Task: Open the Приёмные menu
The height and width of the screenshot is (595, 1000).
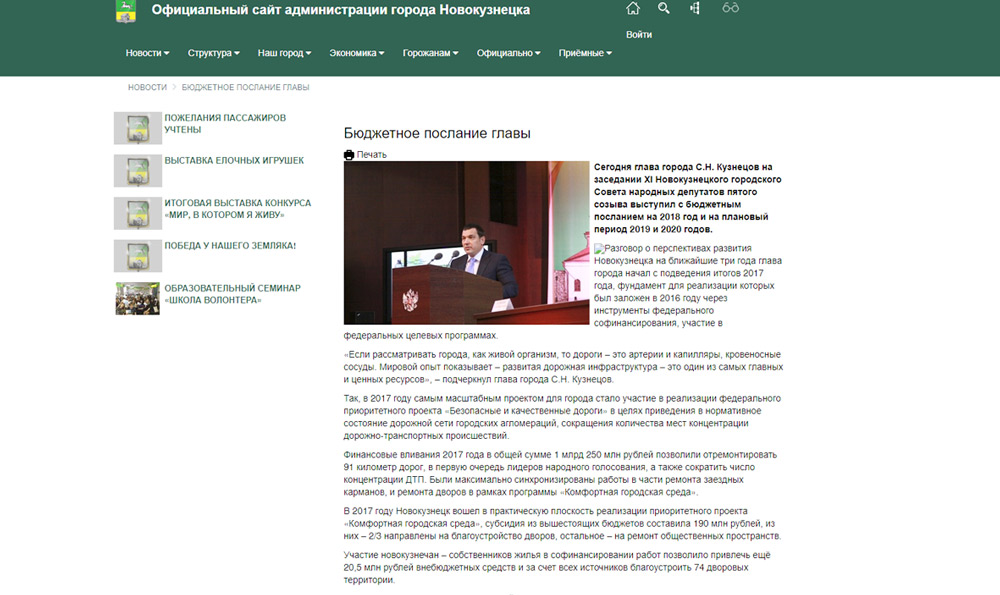Action: point(585,53)
